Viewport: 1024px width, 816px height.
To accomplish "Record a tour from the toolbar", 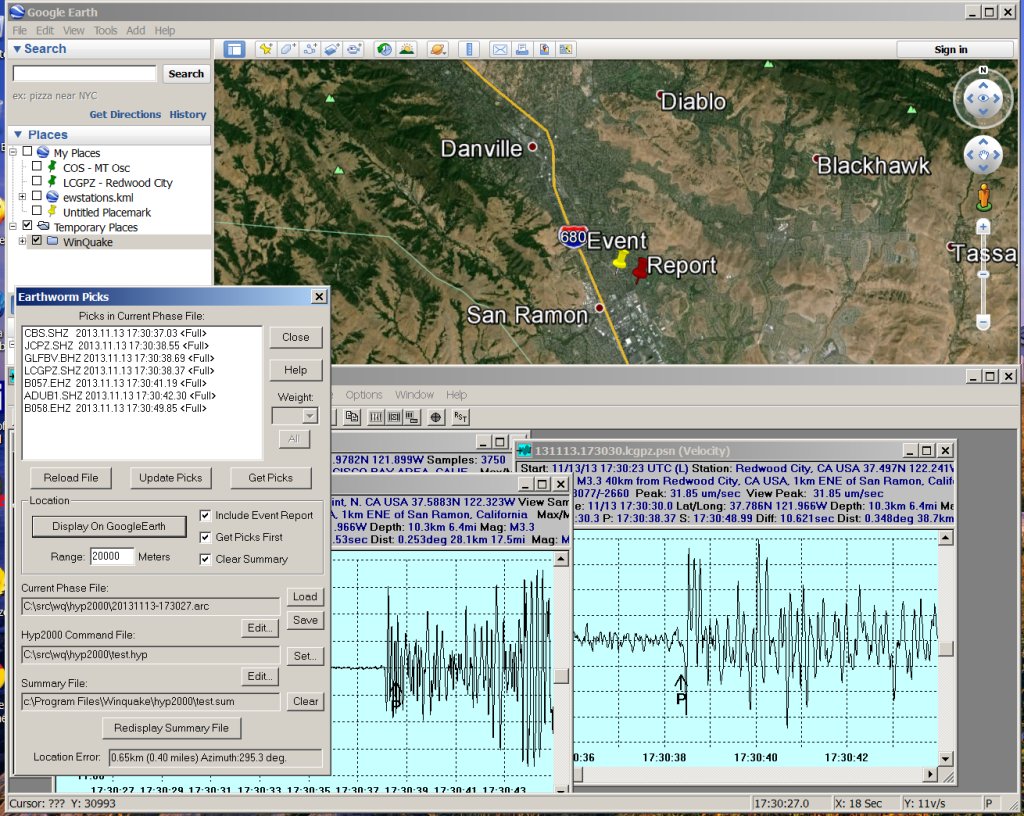I will click(x=354, y=50).
